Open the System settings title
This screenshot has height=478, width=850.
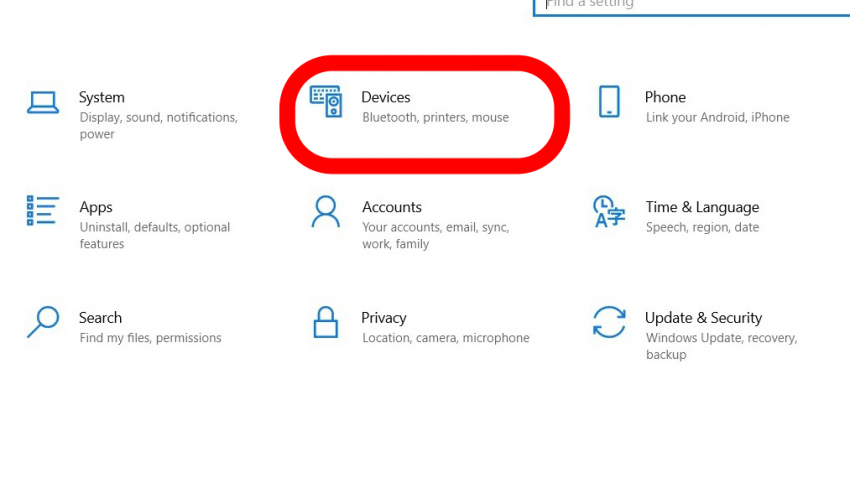coord(101,98)
